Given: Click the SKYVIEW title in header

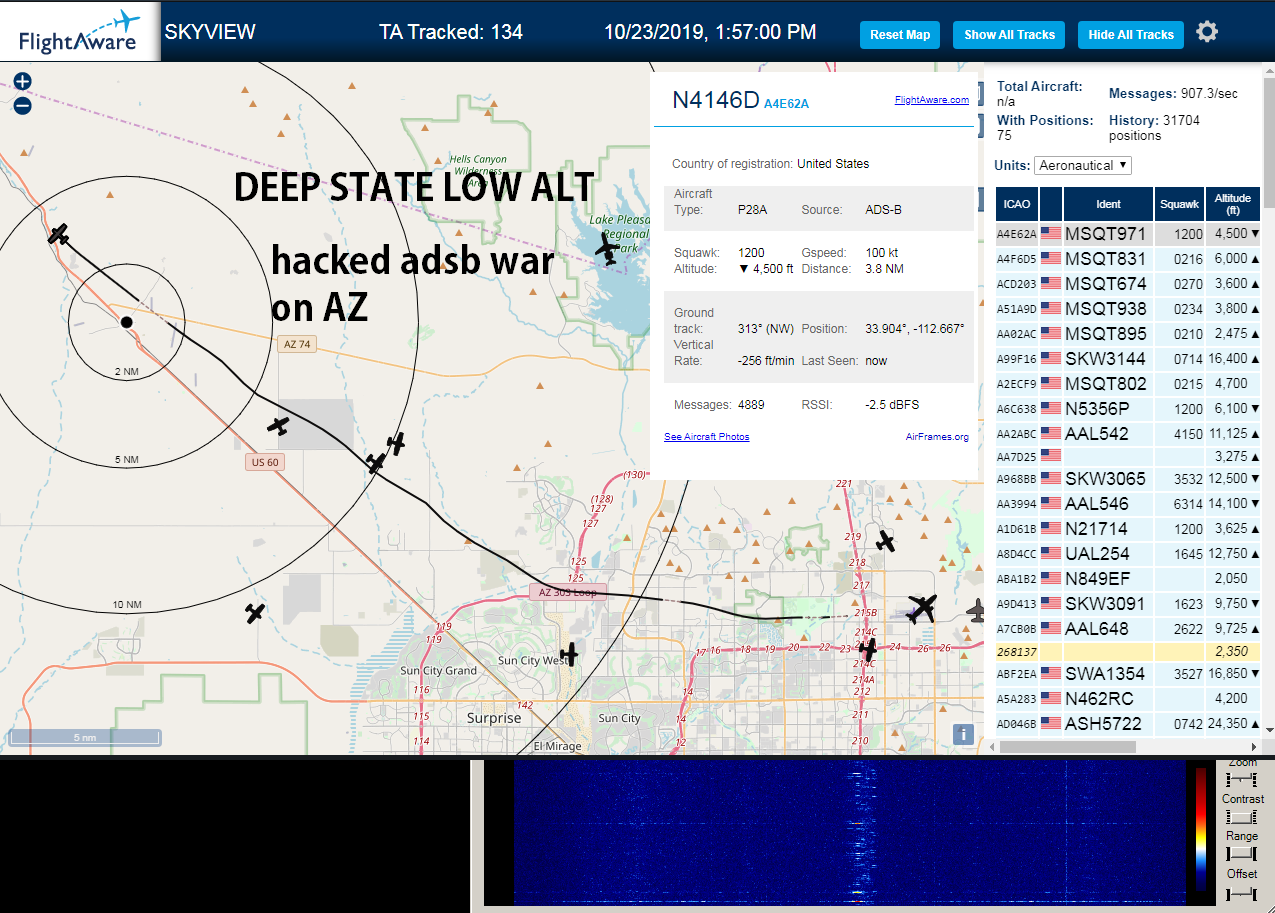Looking at the screenshot, I should [210, 32].
